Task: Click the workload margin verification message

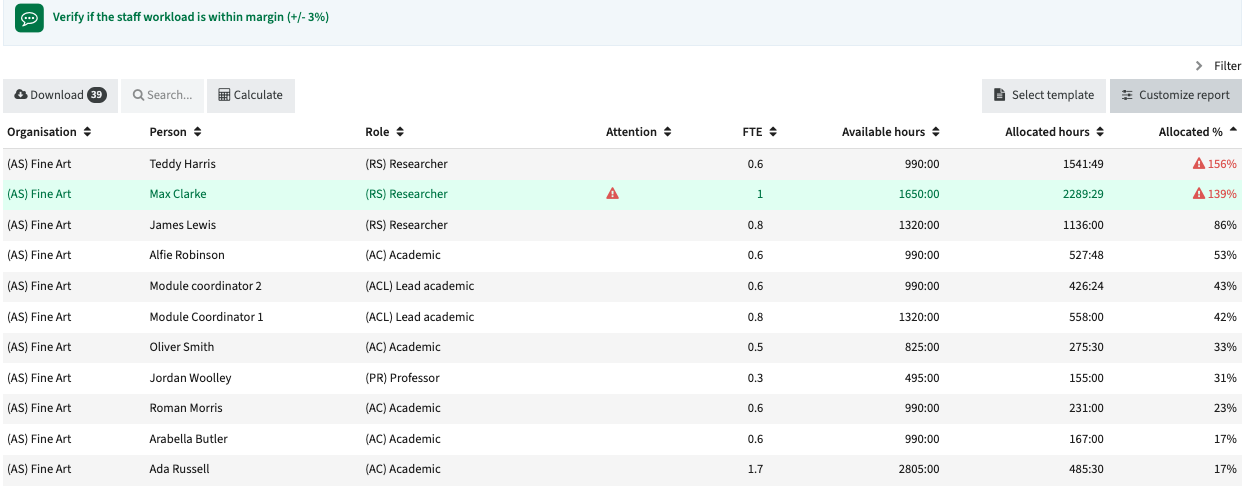Action: pyautogui.click(x=191, y=18)
